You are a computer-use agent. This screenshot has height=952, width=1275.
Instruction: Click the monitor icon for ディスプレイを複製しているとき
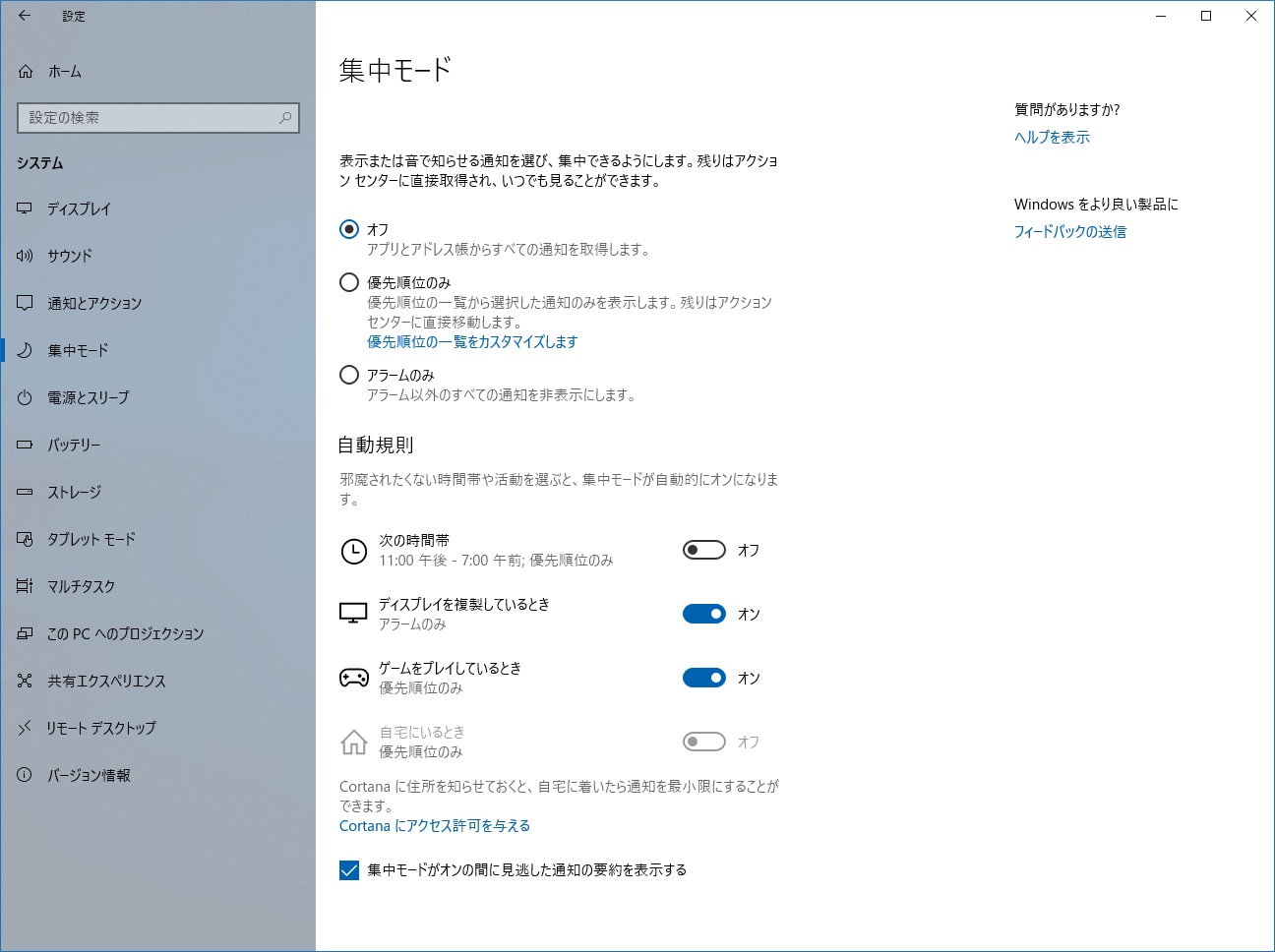click(x=353, y=615)
